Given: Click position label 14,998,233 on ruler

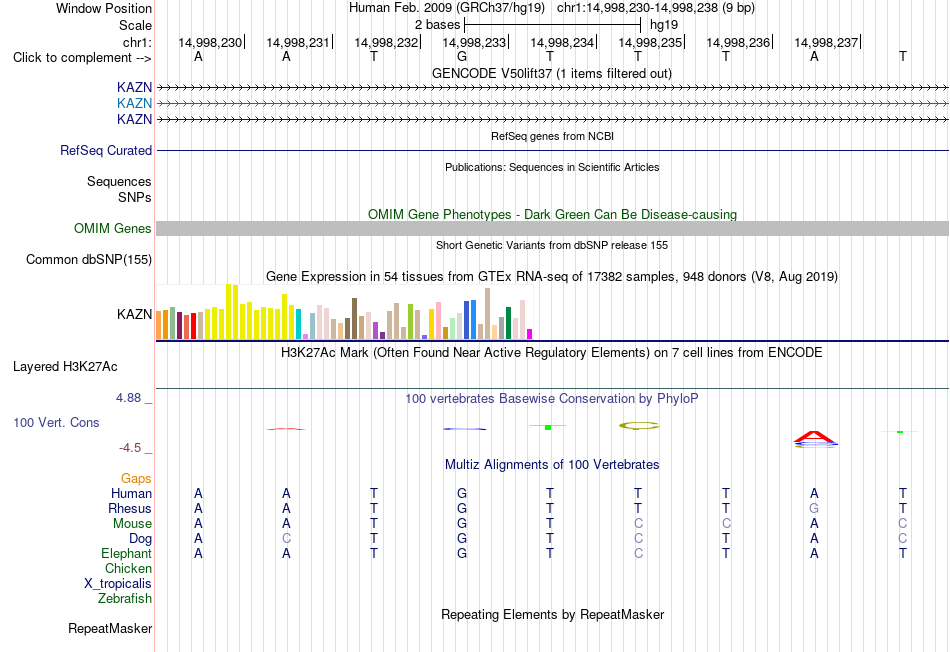Looking at the screenshot, I should pyautogui.click(x=474, y=42).
